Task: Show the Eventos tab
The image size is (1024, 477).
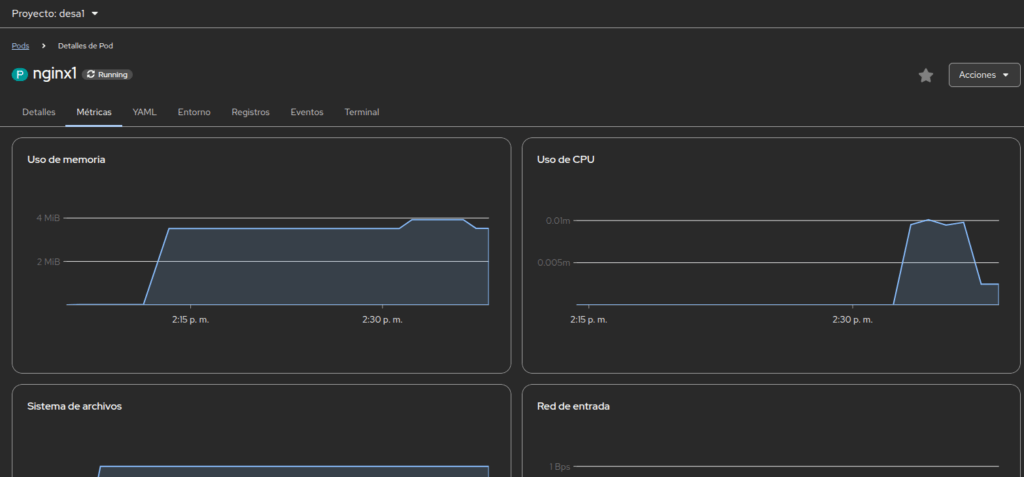Action: [307, 112]
